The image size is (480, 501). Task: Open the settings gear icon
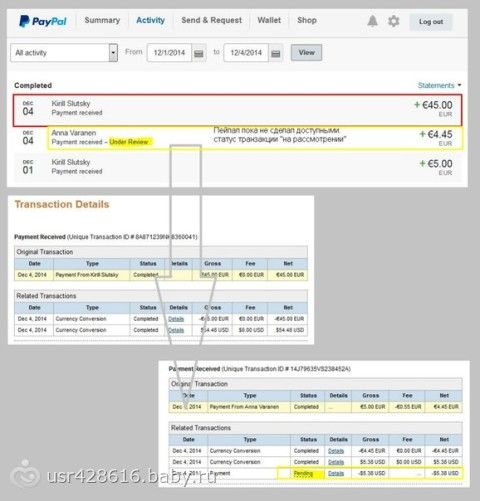point(394,21)
